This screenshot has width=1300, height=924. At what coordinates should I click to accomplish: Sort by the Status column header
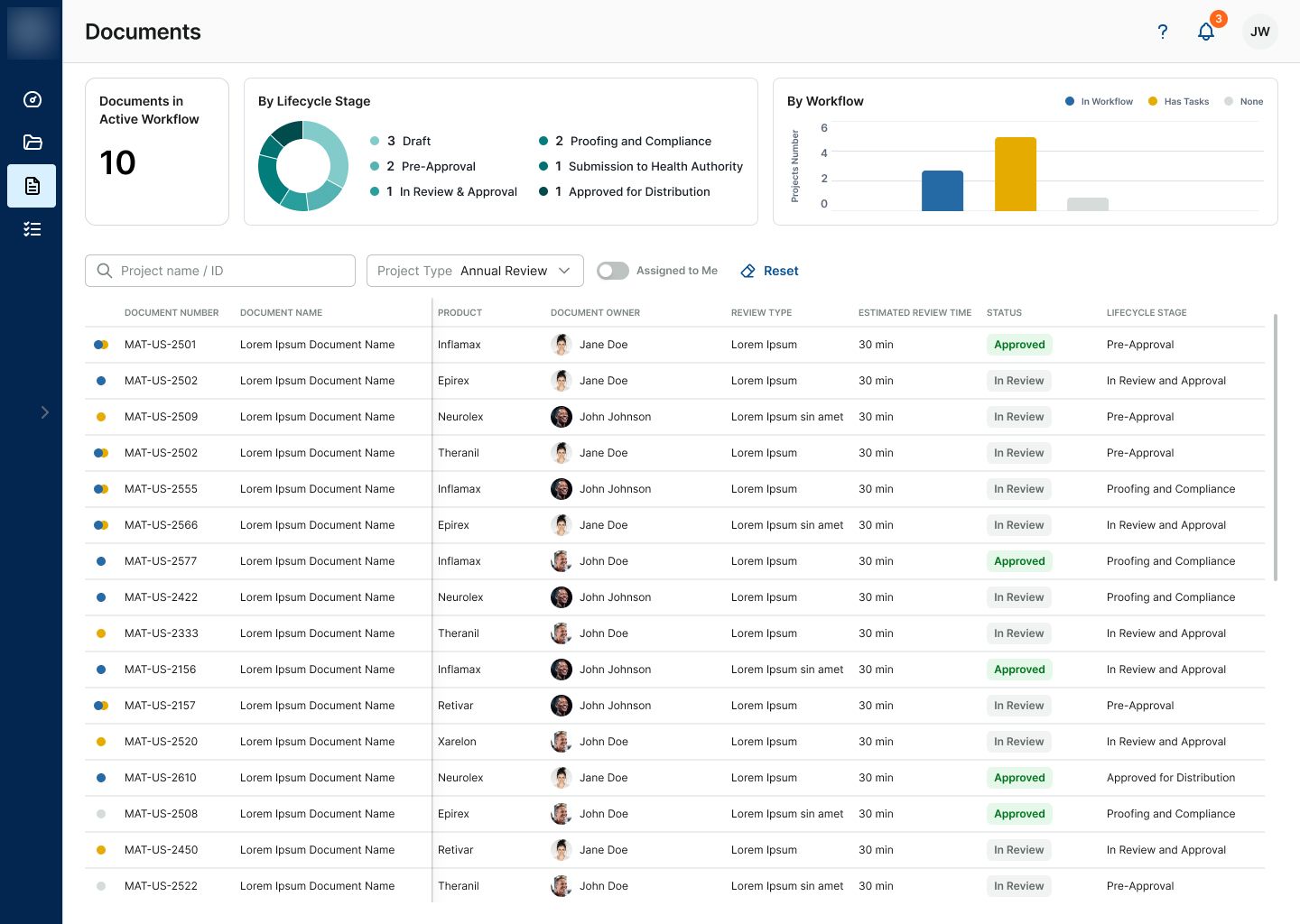point(1004,313)
